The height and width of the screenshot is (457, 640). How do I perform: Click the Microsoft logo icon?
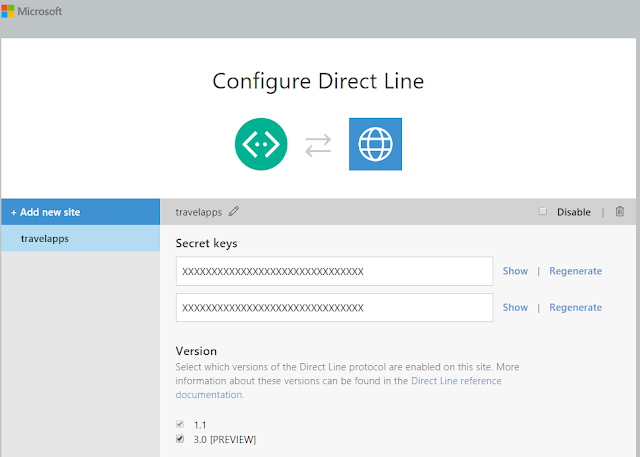[x=8, y=11]
